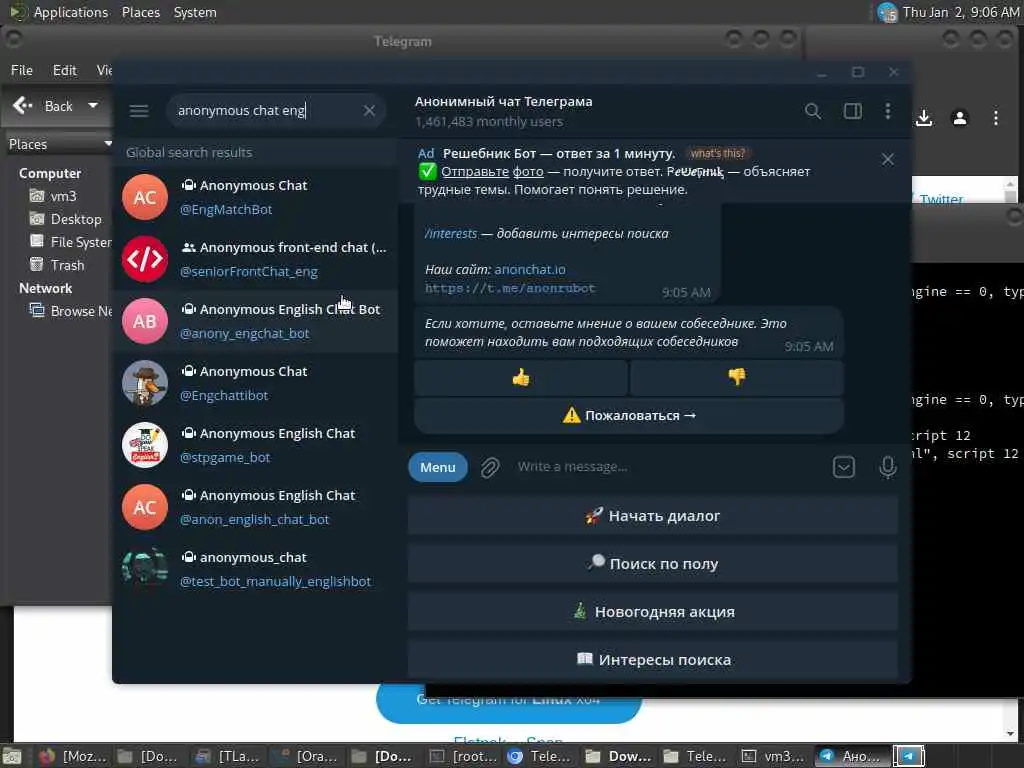Open the bot Menu button
Viewport: 1024px width, 768px height.
[x=438, y=467]
